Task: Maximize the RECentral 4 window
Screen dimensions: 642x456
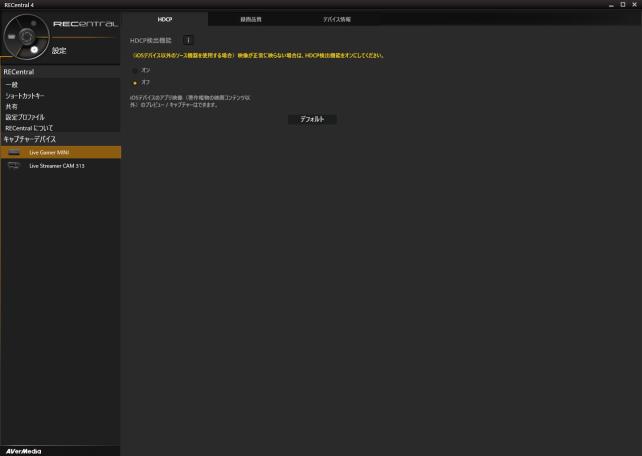Action: (x=623, y=5)
